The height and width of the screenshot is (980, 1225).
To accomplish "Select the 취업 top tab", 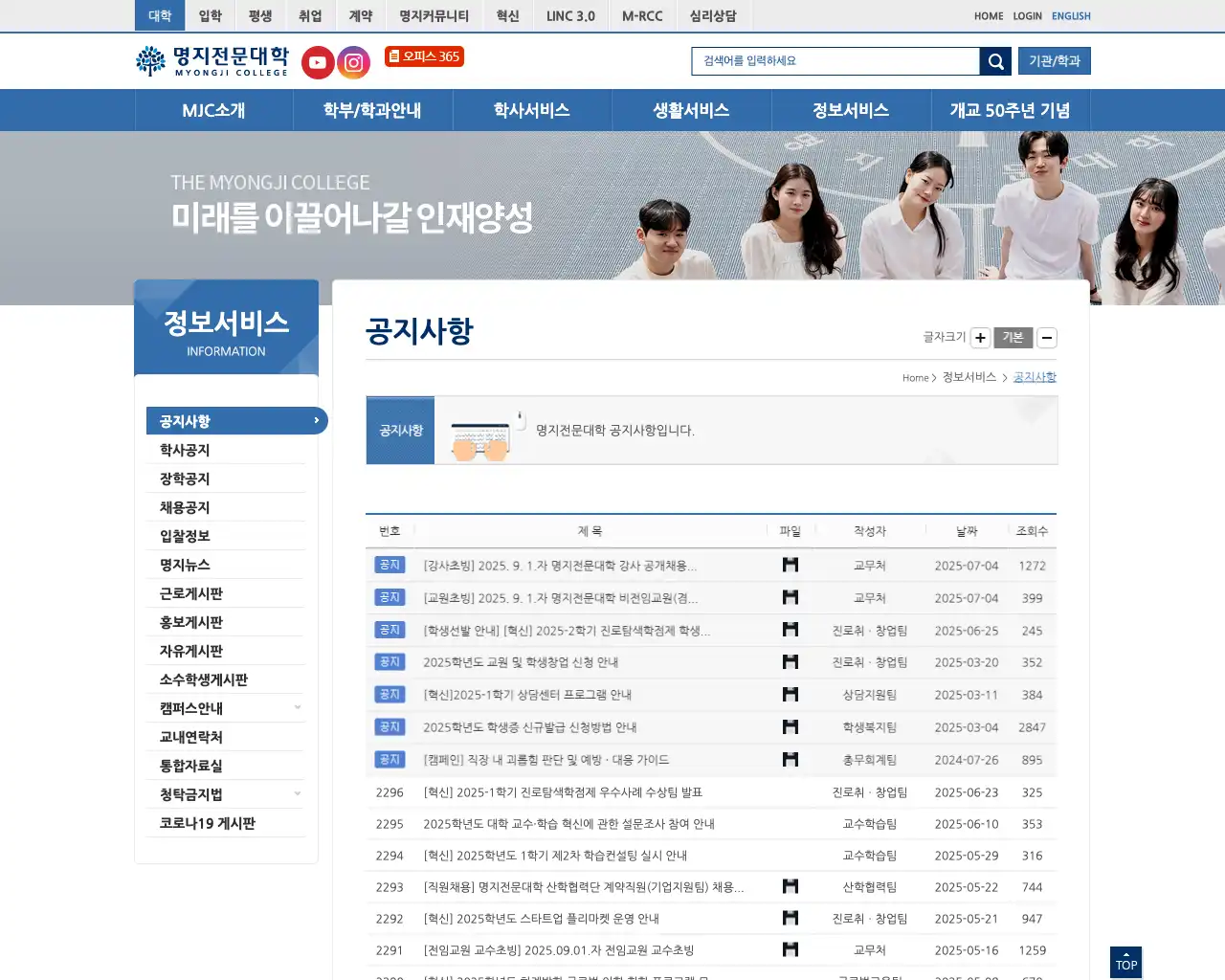I will [310, 15].
